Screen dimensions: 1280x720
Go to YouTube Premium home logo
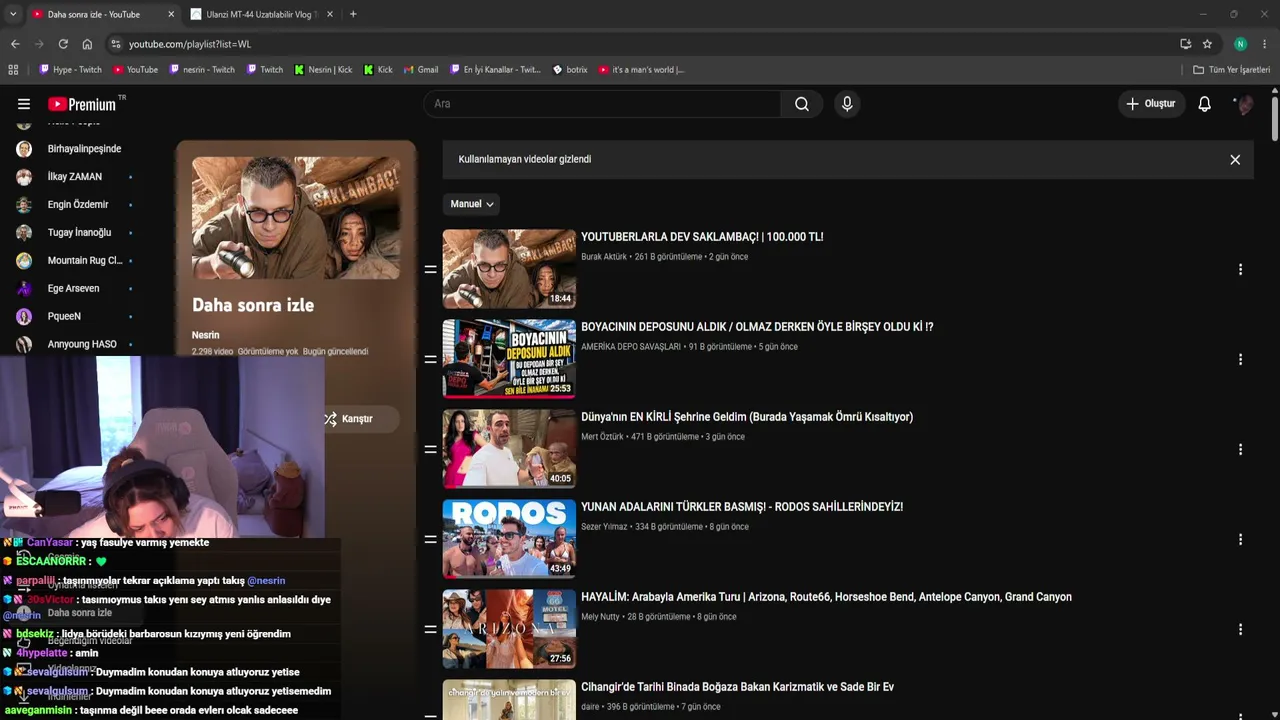point(82,104)
